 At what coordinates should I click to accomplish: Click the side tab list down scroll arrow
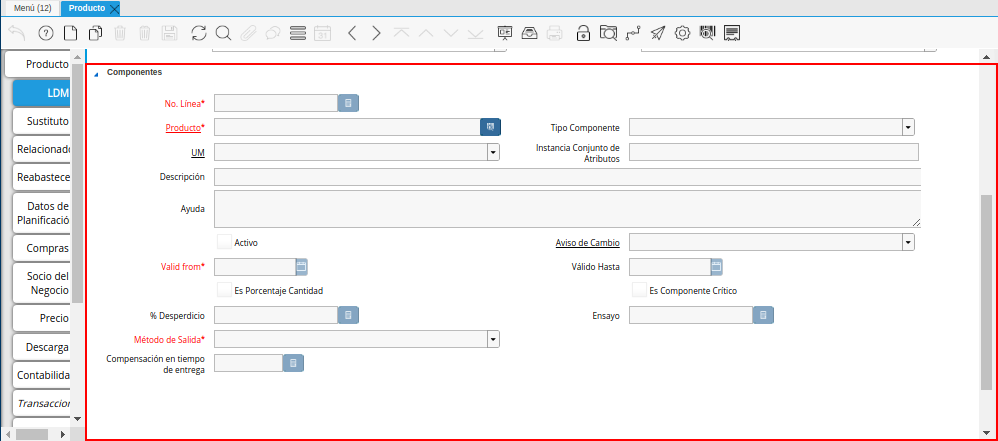78,418
